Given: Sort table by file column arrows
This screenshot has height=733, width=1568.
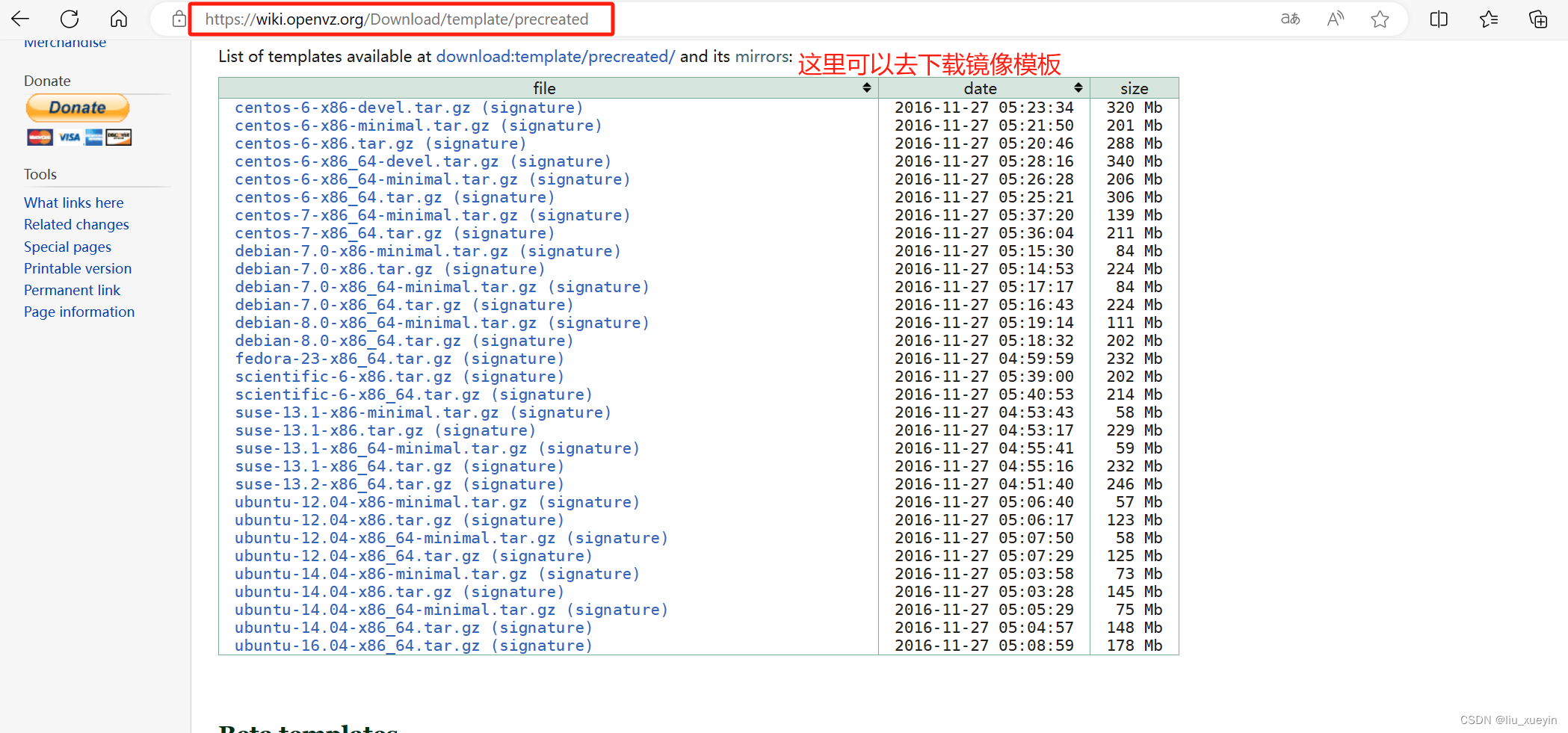Looking at the screenshot, I should pos(866,88).
